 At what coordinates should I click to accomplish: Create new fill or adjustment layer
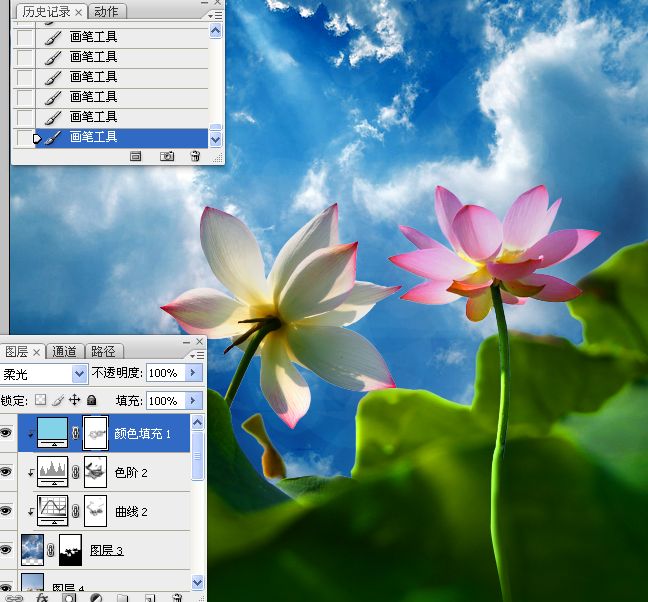96,598
